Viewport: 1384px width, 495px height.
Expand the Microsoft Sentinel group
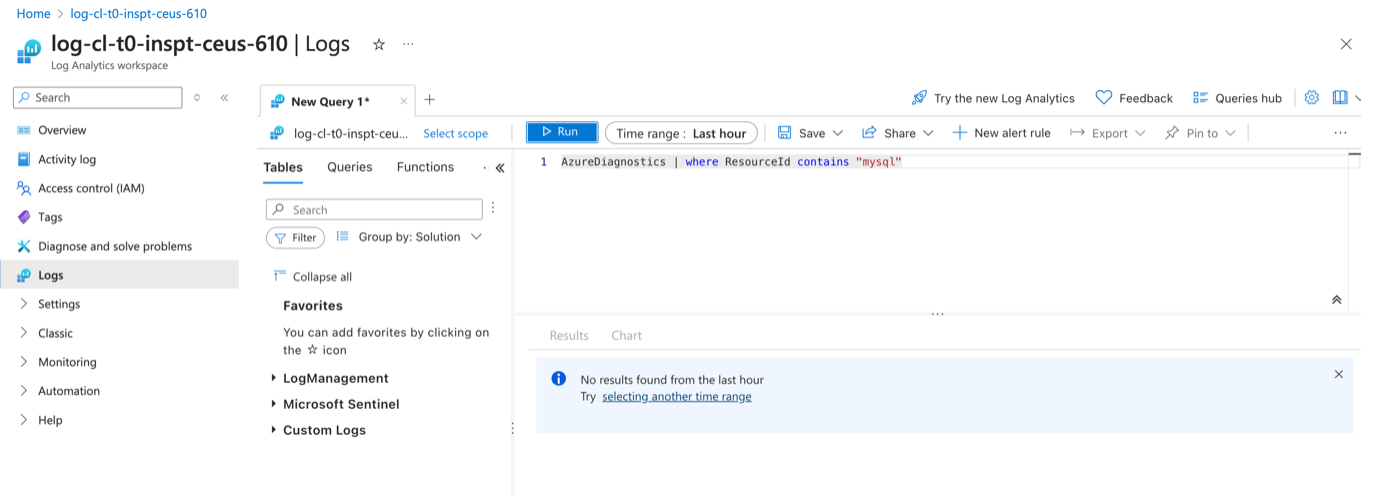(274, 404)
